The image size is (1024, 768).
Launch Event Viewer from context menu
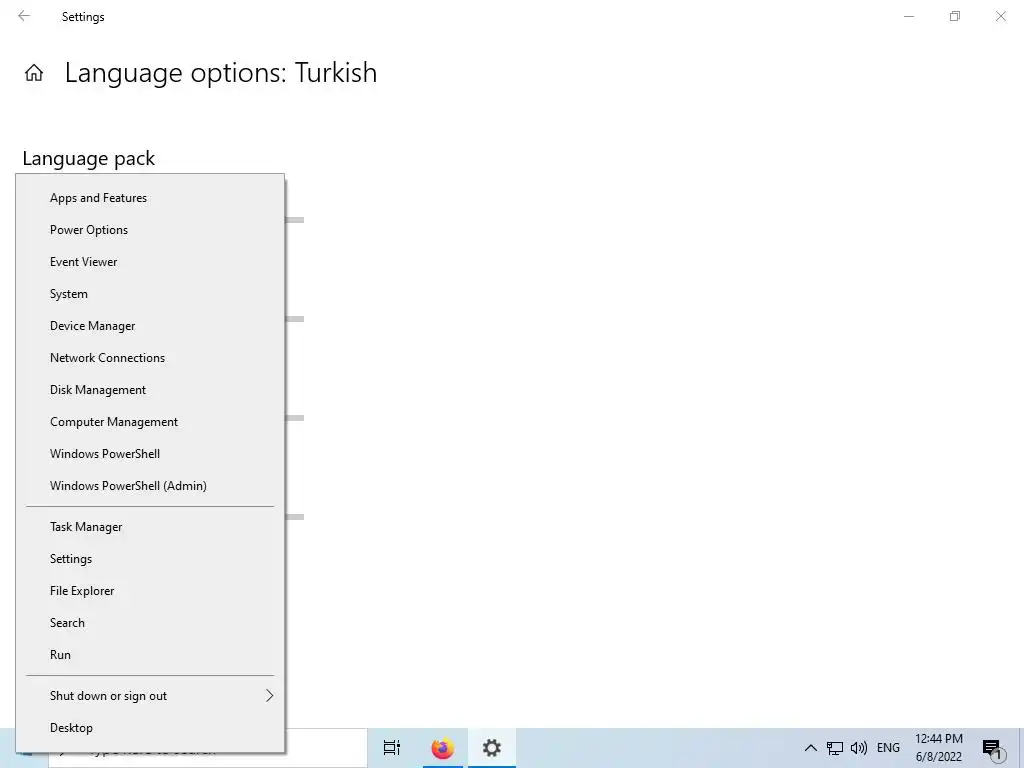[x=150, y=262]
